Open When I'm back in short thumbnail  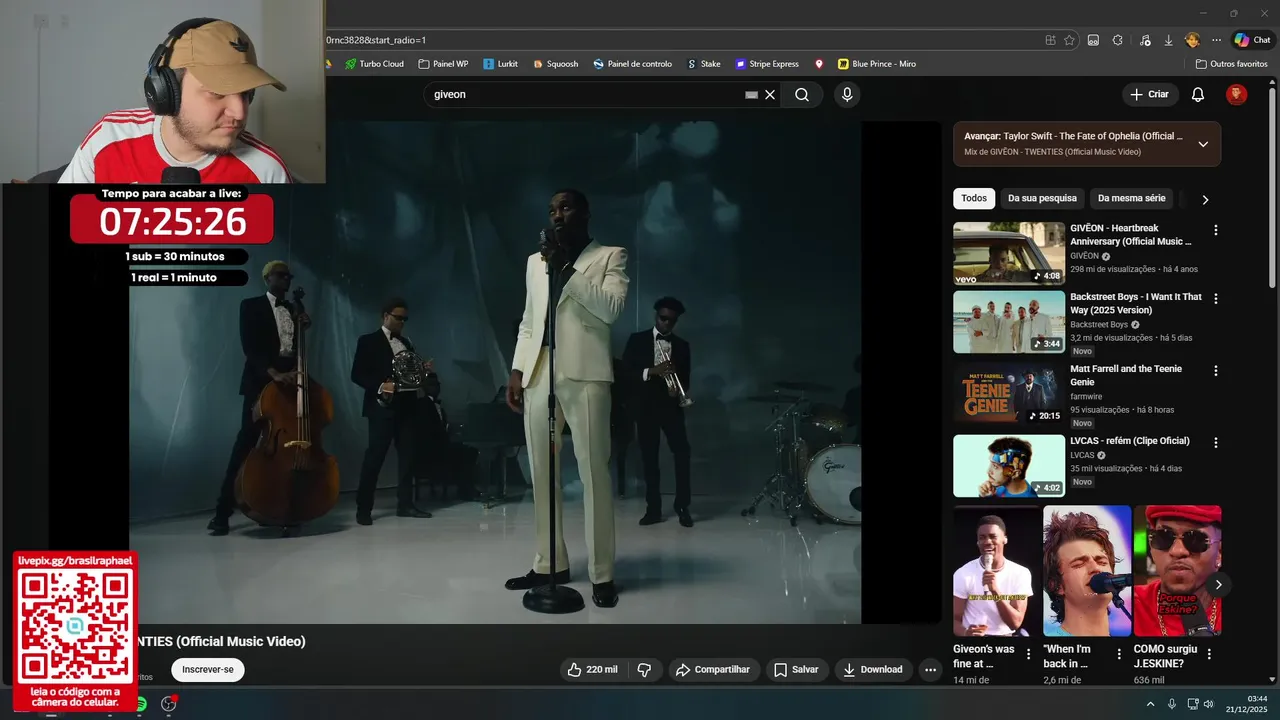point(1087,571)
